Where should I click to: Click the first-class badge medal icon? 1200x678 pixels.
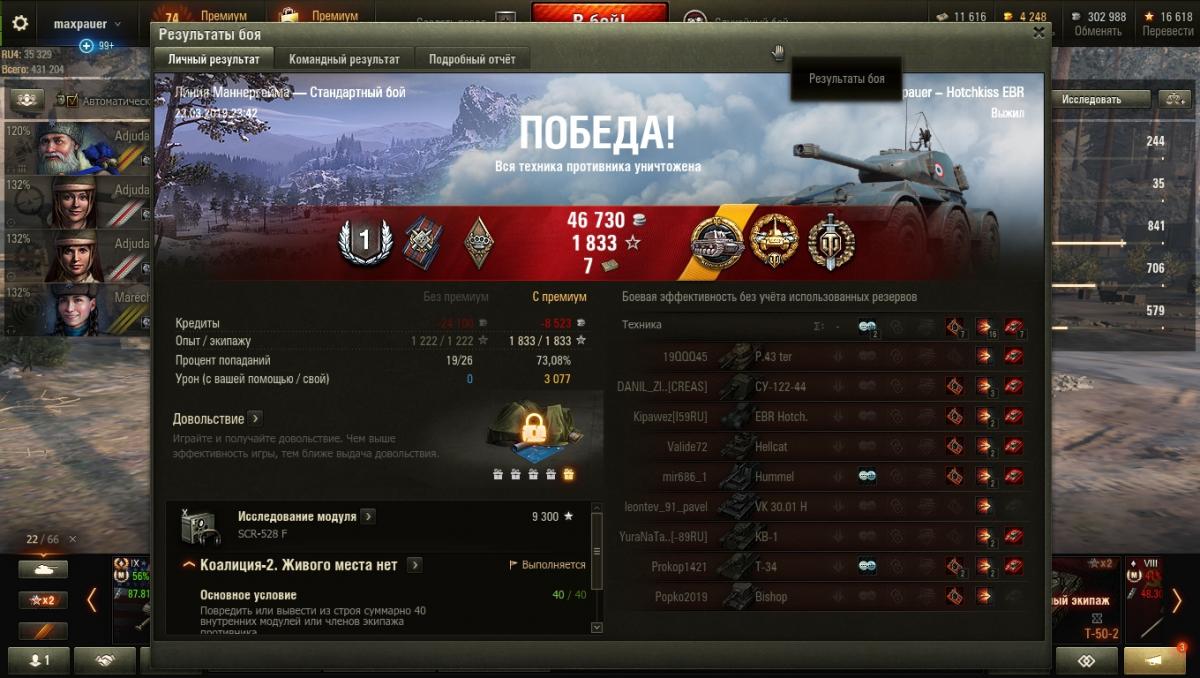365,241
